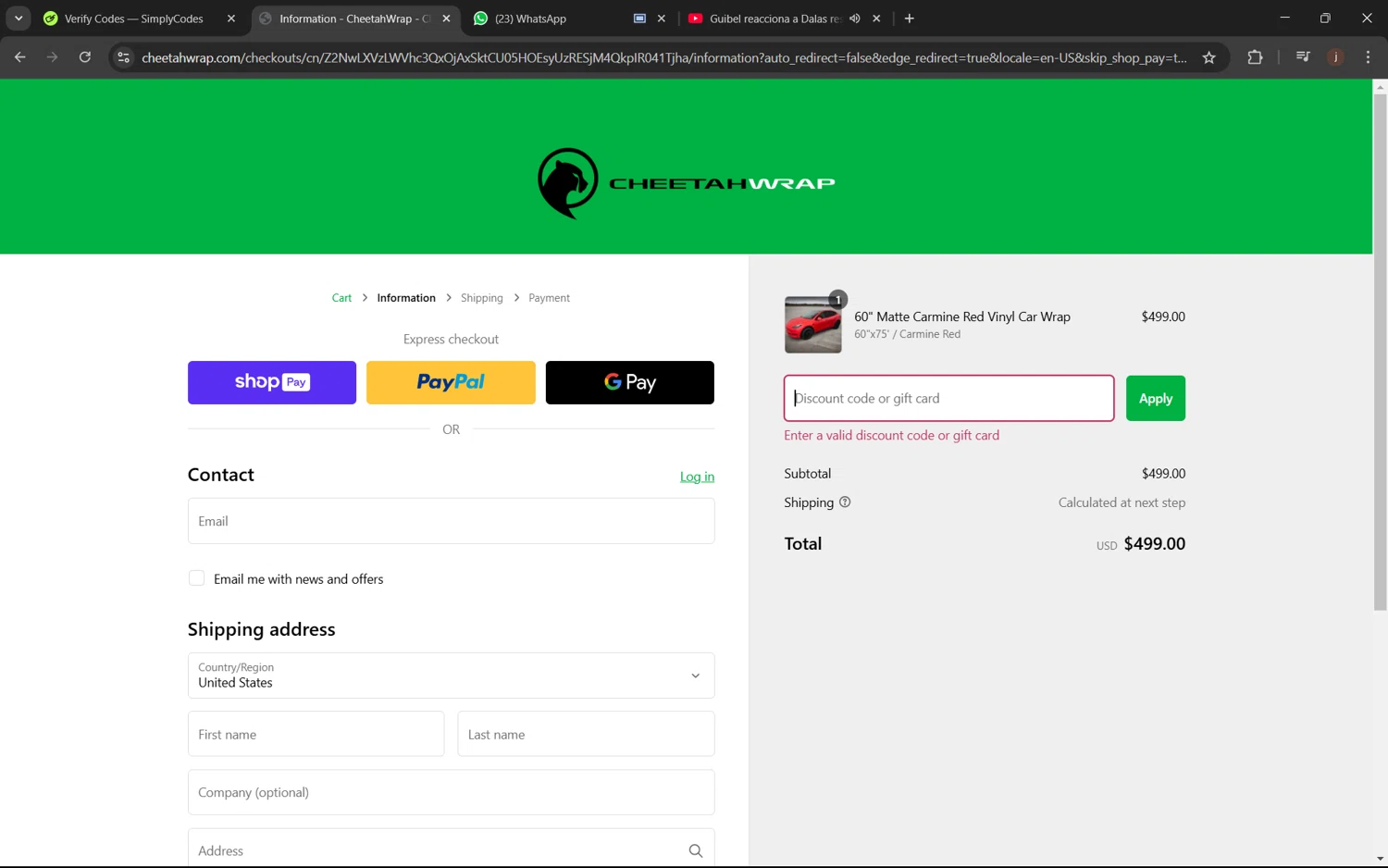Go back to Cart breadcrumb link
The height and width of the screenshot is (868, 1388).
click(x=341, y=298)
